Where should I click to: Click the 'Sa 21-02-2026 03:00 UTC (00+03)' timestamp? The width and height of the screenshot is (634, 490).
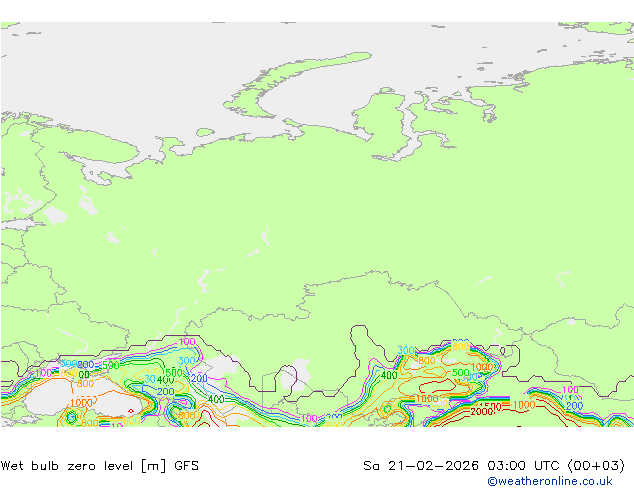click(494, 466)
